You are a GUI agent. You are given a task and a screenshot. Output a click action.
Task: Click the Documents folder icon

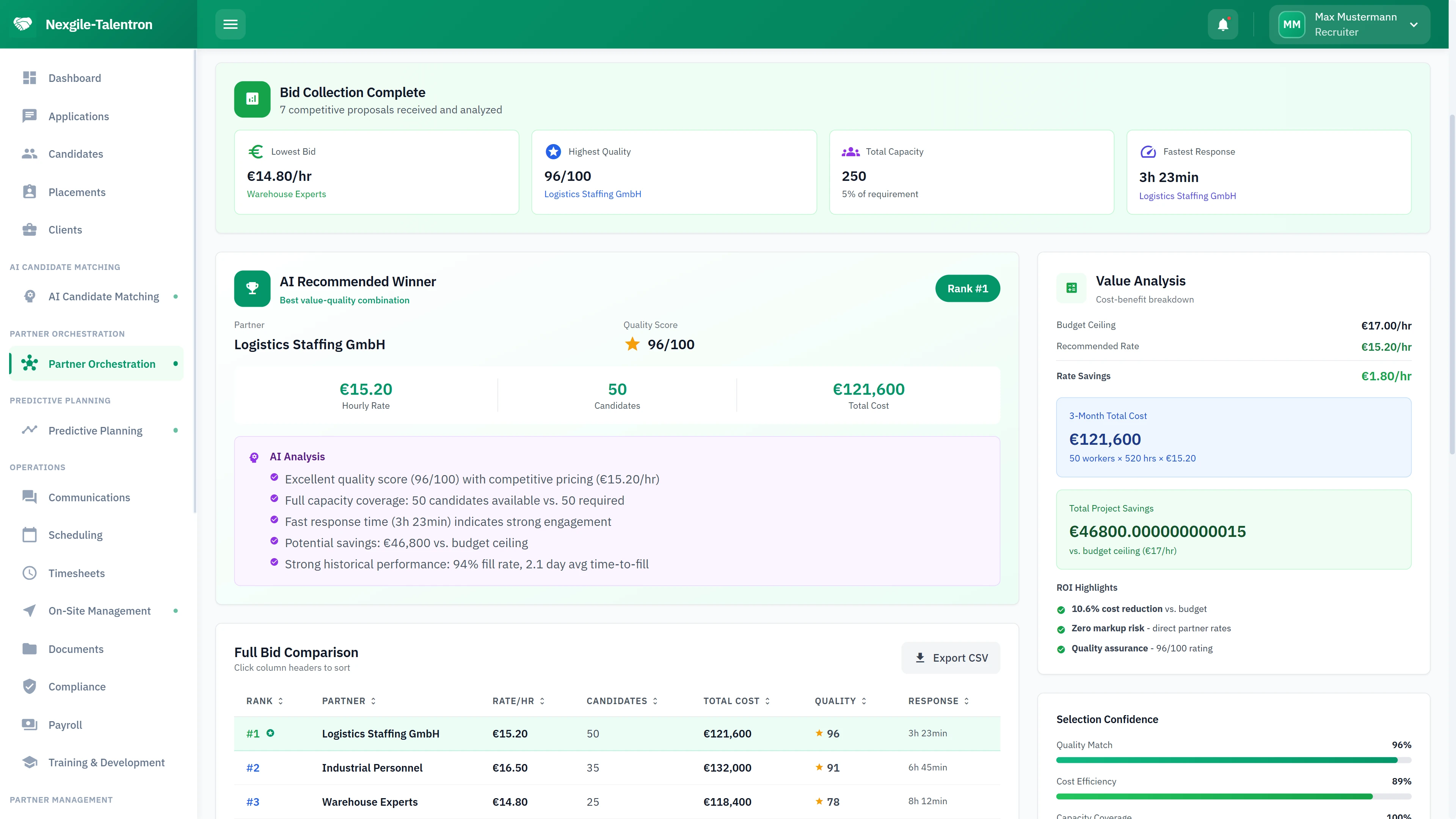[30, 648]
